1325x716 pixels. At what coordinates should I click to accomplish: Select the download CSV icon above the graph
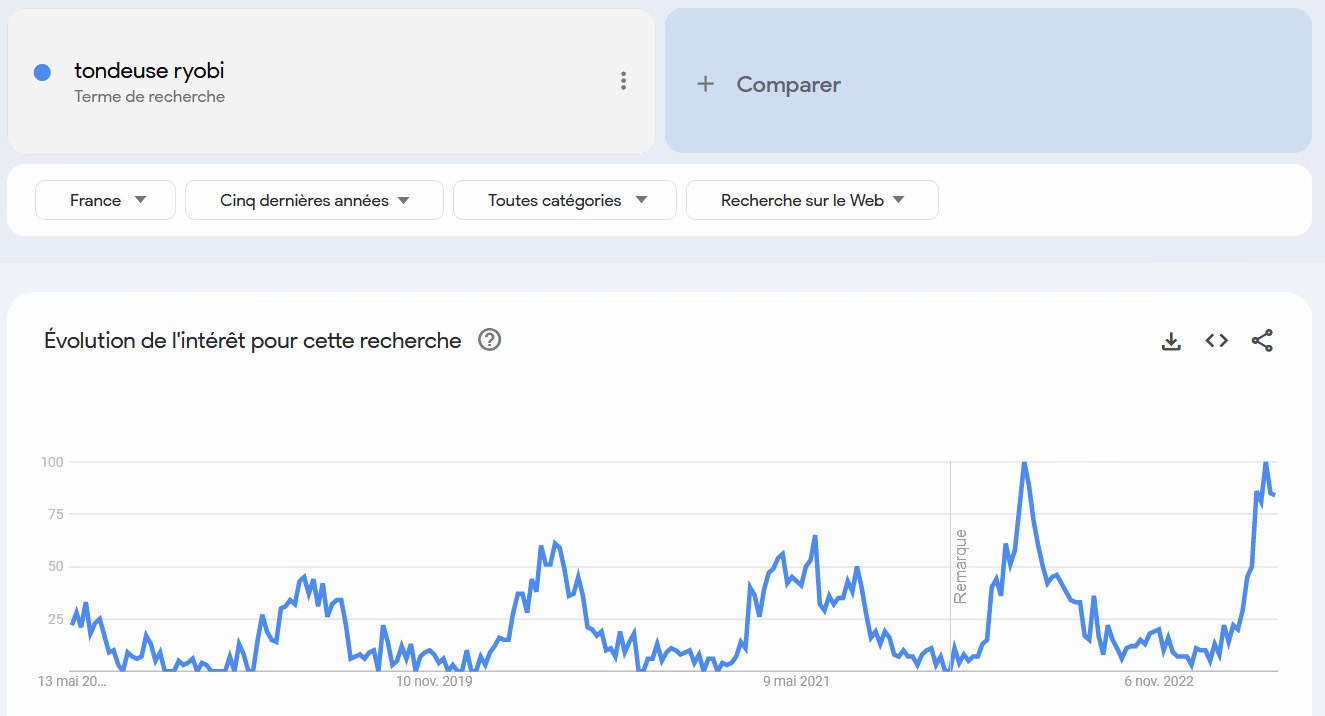[1170, 340]
